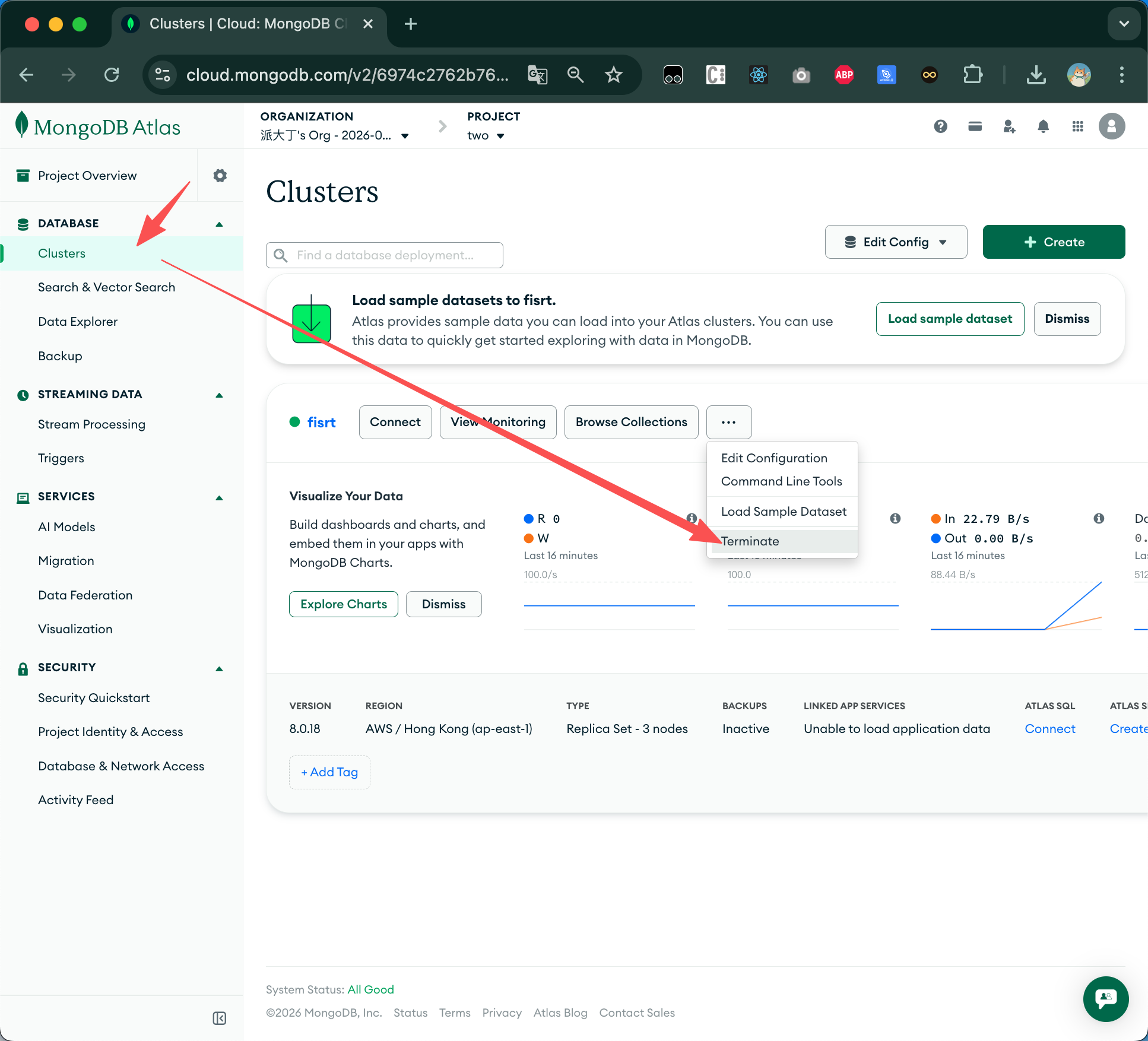The image size is (1148, 1041).
Task: Collapse sidebar using bottom panel icon
Action: (x=219, y=1018)
